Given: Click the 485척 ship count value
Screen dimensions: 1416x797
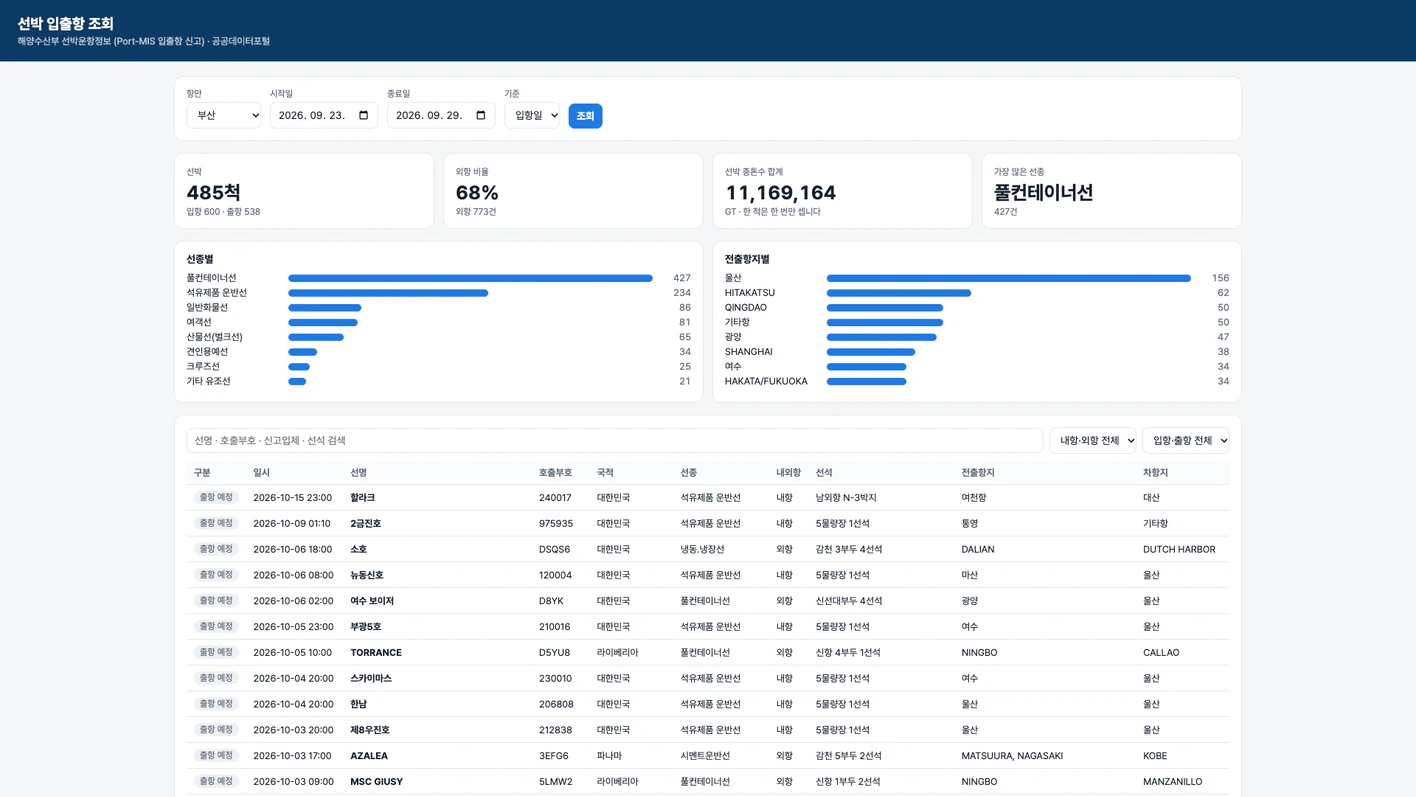Looking at the screenshot, I should [x=213, y=192].
